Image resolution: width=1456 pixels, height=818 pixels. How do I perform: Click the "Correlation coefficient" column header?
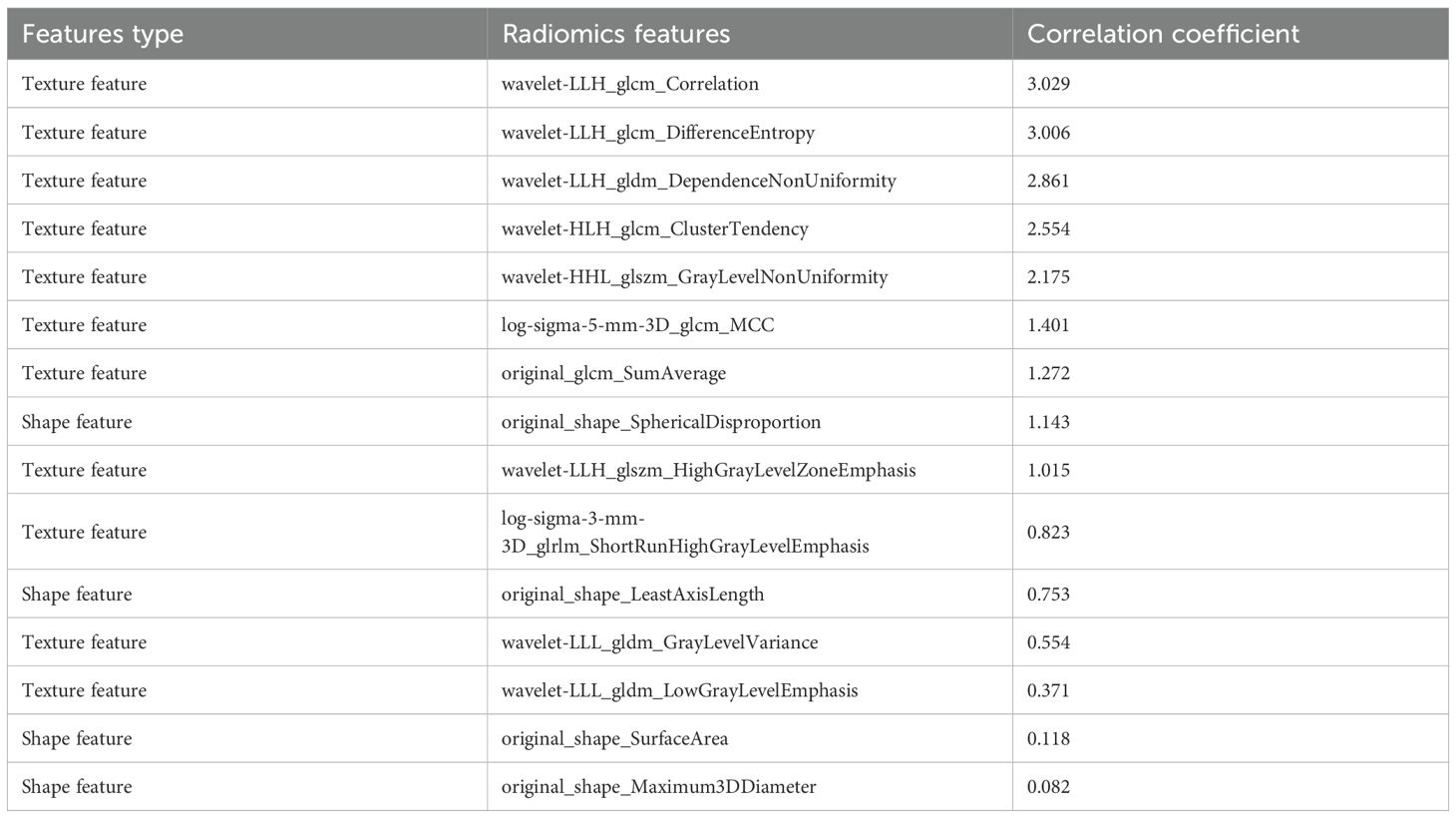(1163, 34)
